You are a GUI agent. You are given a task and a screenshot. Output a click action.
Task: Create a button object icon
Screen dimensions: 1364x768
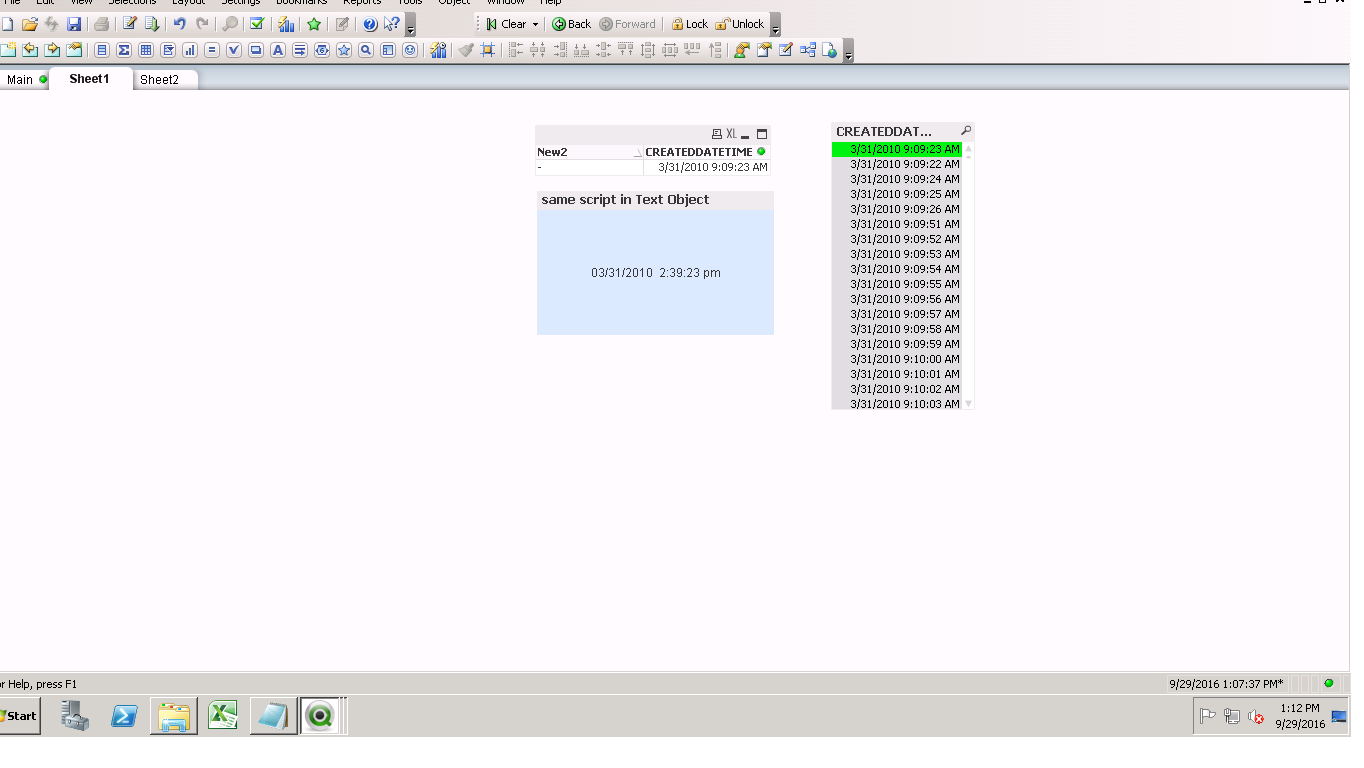(x=256, y=50)
